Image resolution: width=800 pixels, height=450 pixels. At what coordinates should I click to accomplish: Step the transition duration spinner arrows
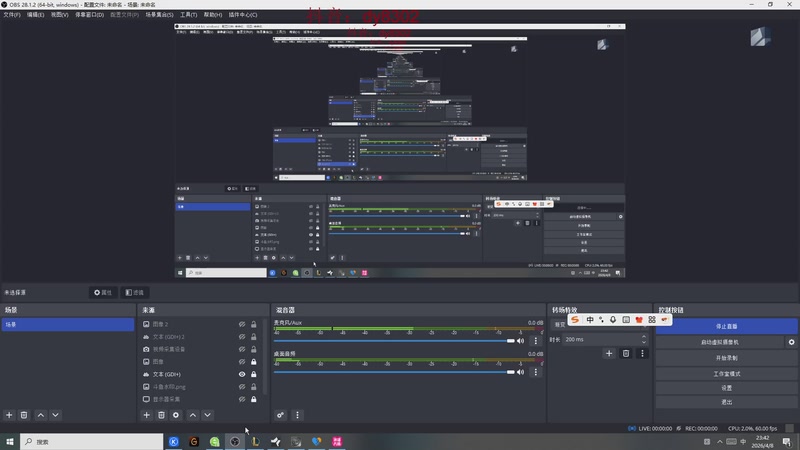(x=644, y=339)
